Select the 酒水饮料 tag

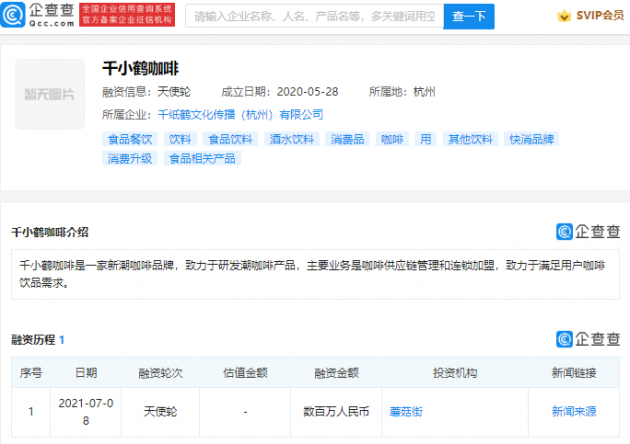(x=292, y=139)
